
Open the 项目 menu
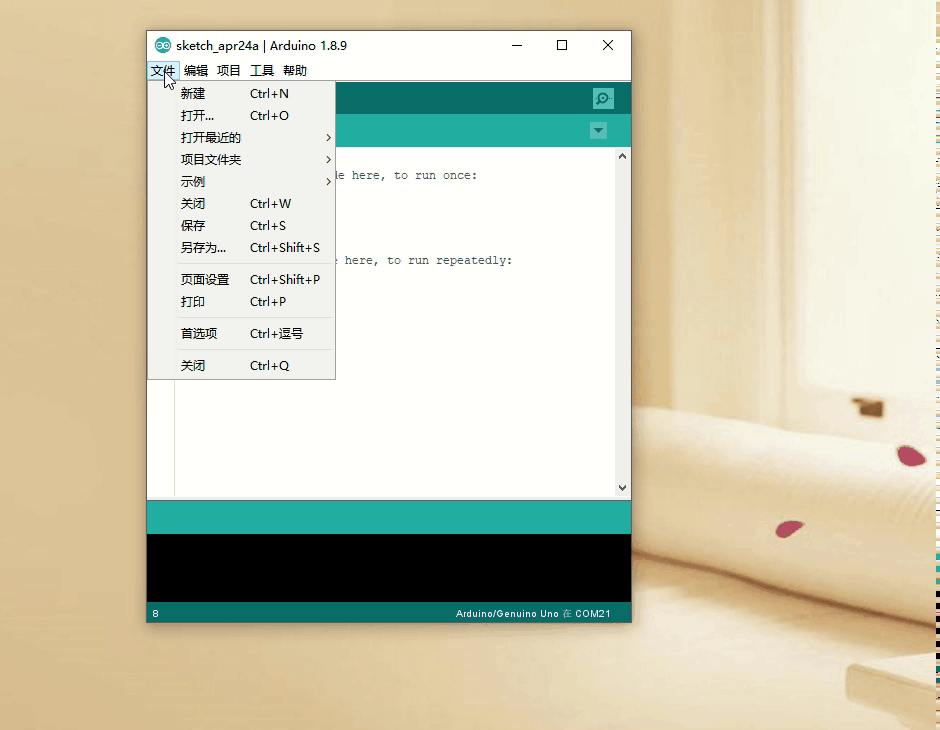coord(228,71)
